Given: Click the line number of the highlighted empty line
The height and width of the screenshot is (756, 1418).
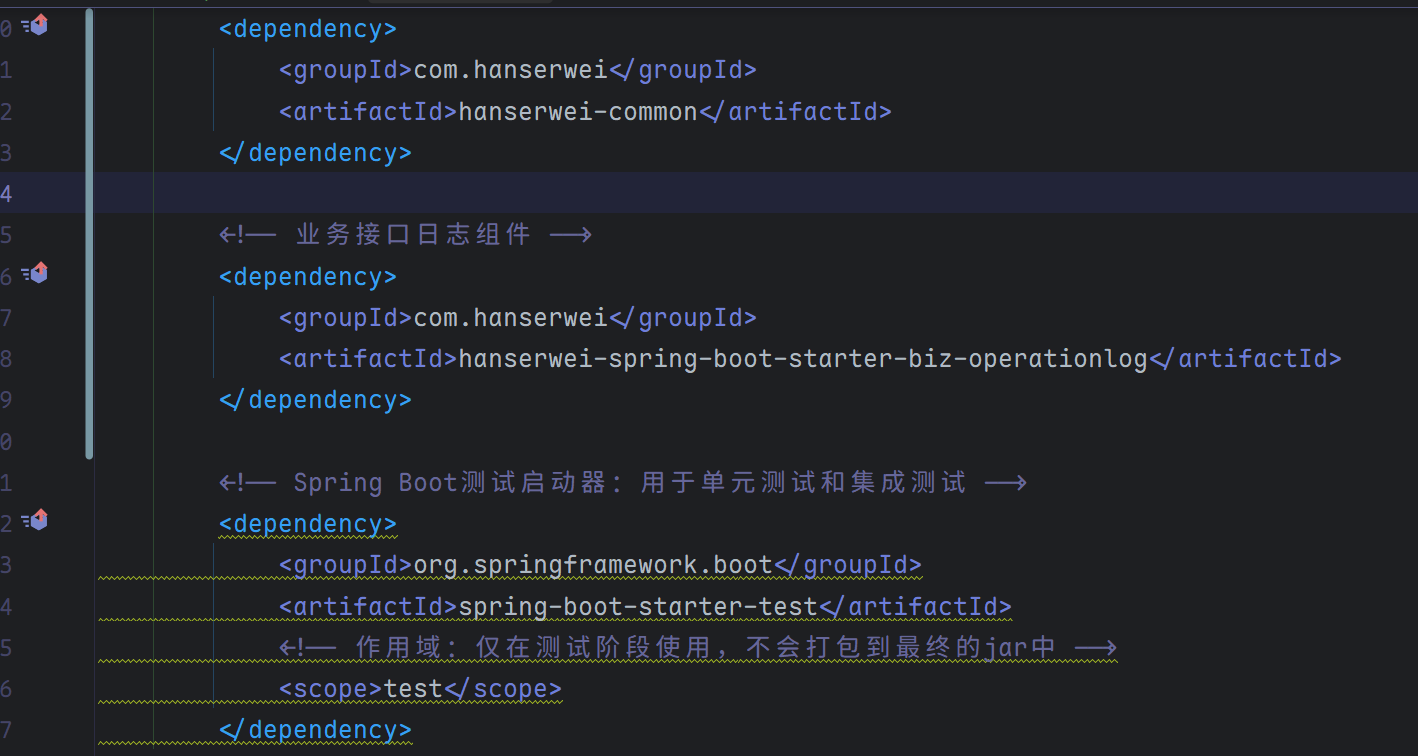Looking at the screenshot, I should click(x=7, y=193).
